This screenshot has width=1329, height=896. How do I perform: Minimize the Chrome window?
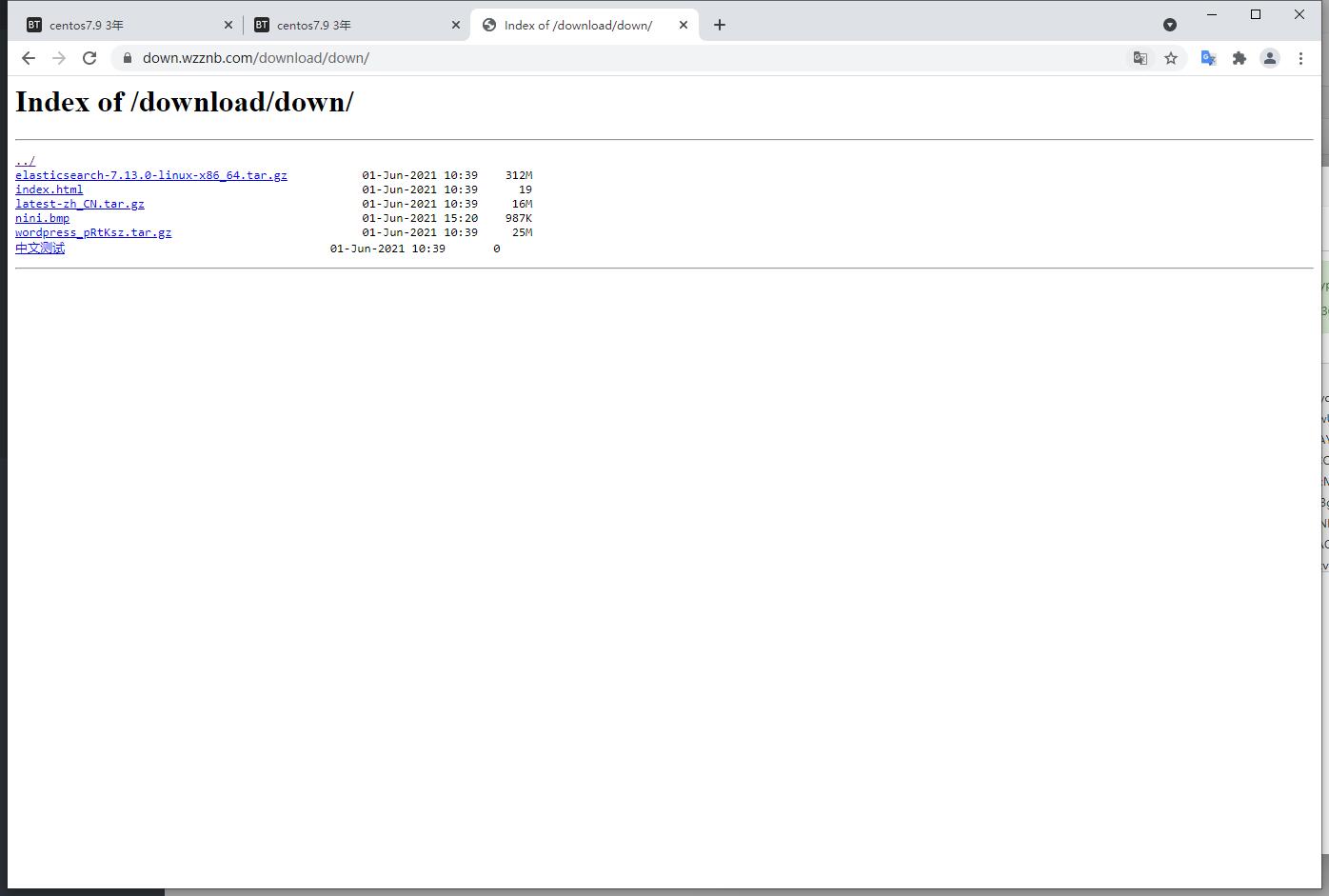[x=1212, y=14]
